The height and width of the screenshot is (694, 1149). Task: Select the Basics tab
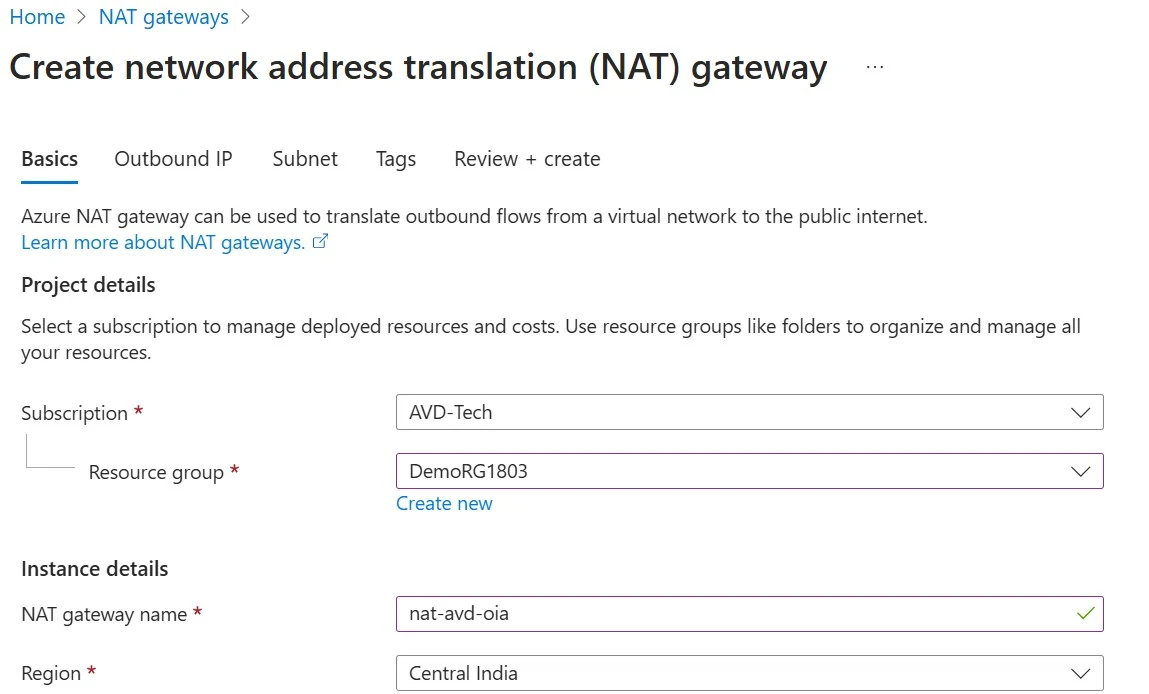(x=49, y=159)
